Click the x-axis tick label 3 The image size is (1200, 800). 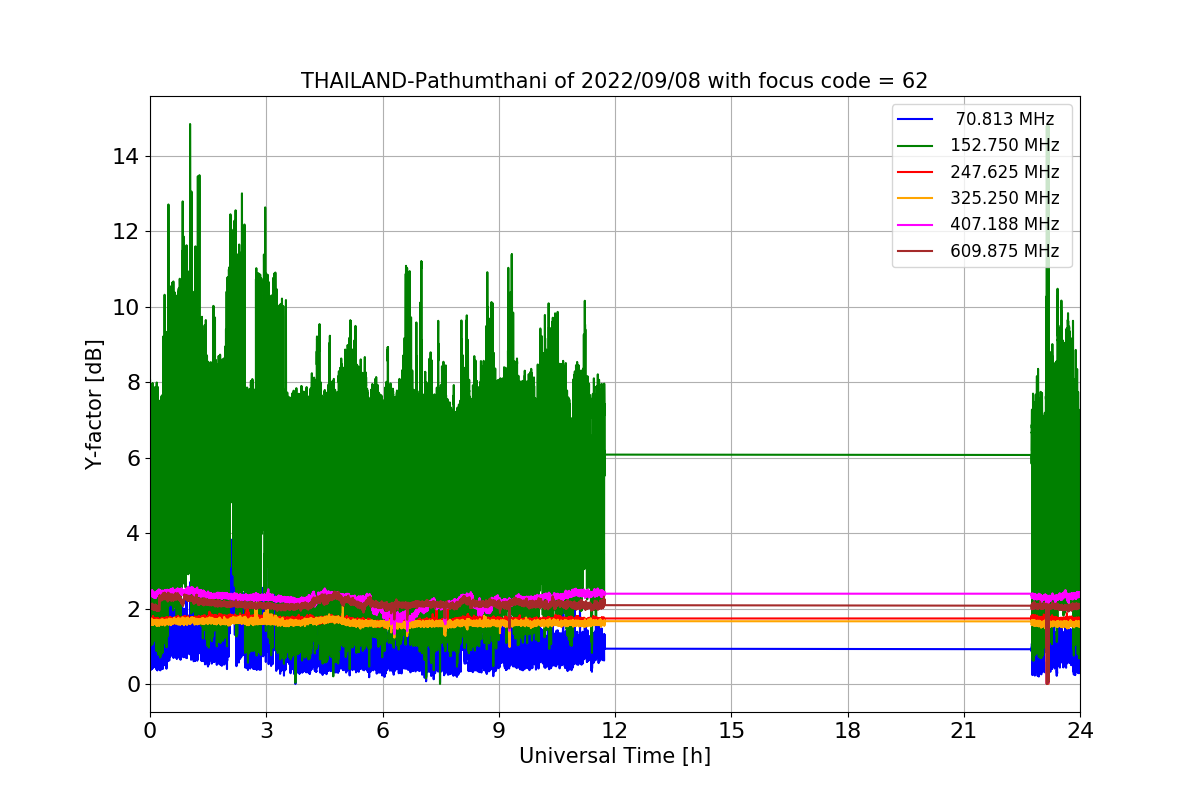click(x=266, y=730)
